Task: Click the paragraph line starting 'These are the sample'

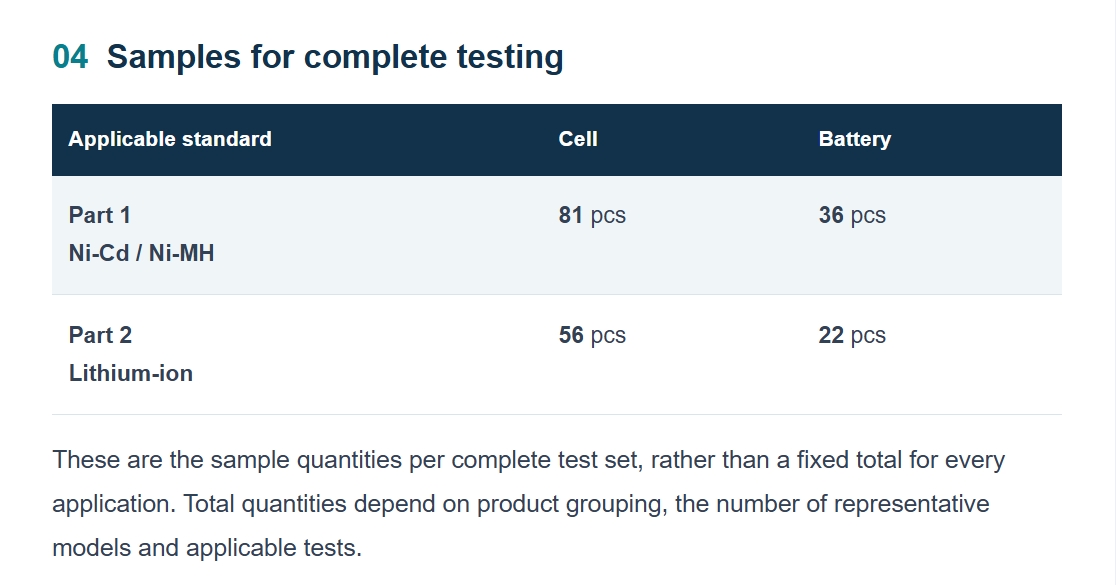Action: (x=529, y=460)
